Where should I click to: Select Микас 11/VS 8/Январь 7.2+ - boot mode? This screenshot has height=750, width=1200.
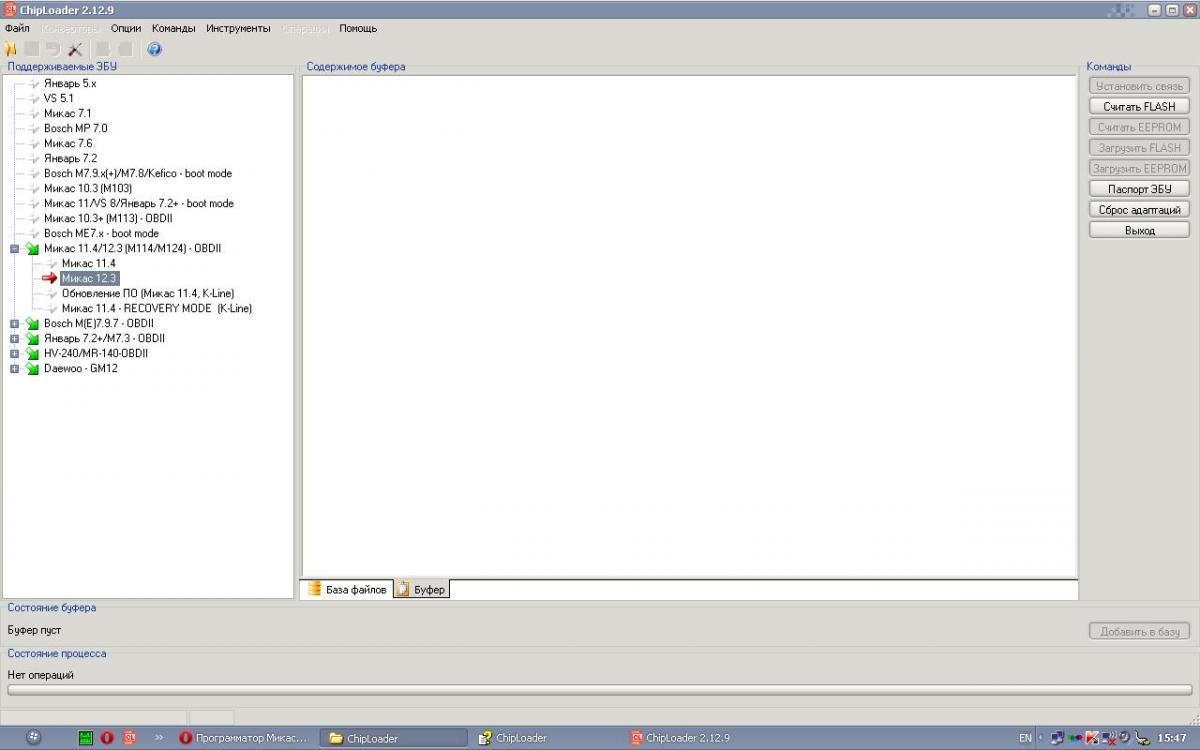[x=139, y=203]
